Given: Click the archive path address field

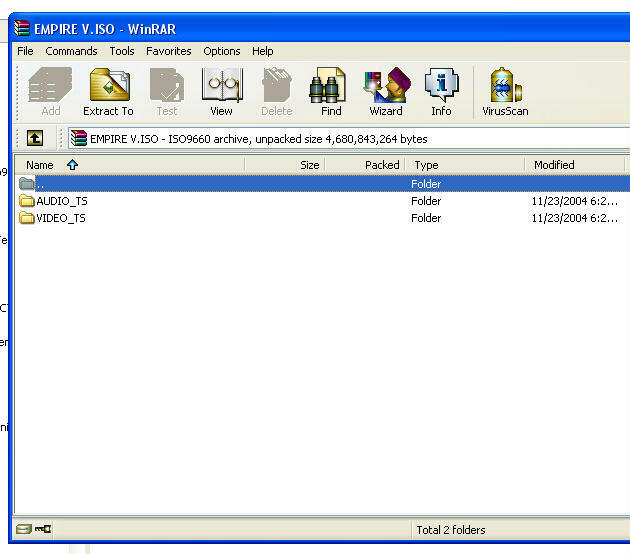Looking at the screenshot, I should pyautogui.click(x=349, y=139).
